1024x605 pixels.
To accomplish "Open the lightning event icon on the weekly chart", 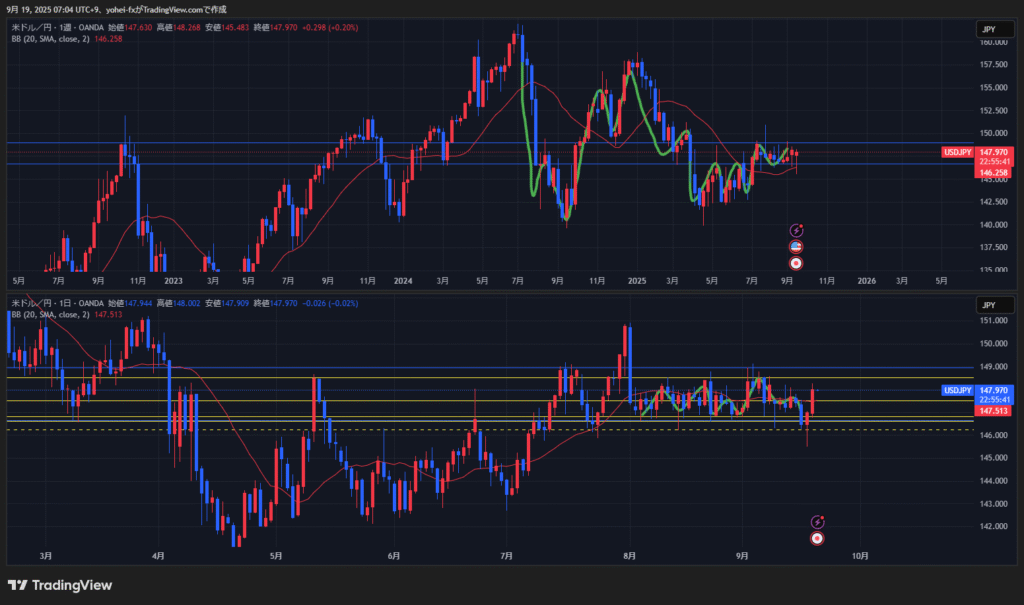I will pos(796,230).
